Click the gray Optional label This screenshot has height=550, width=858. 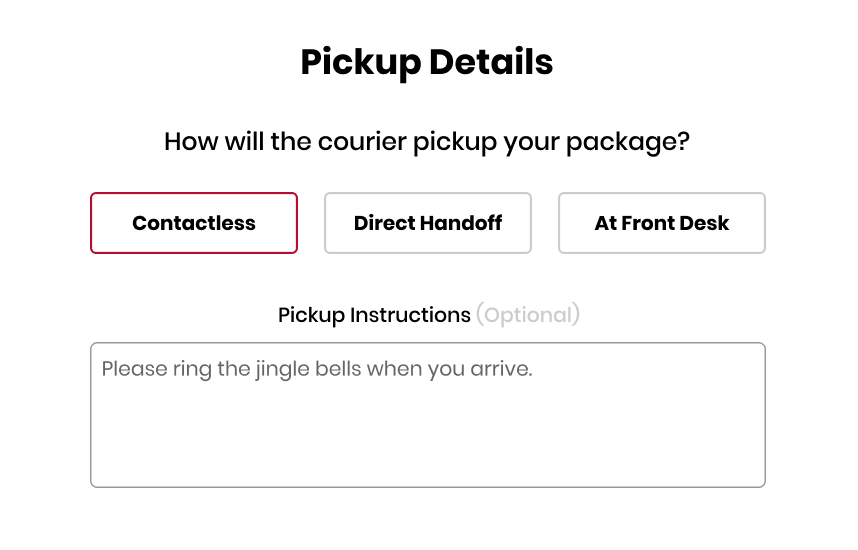tap(528, 315)
